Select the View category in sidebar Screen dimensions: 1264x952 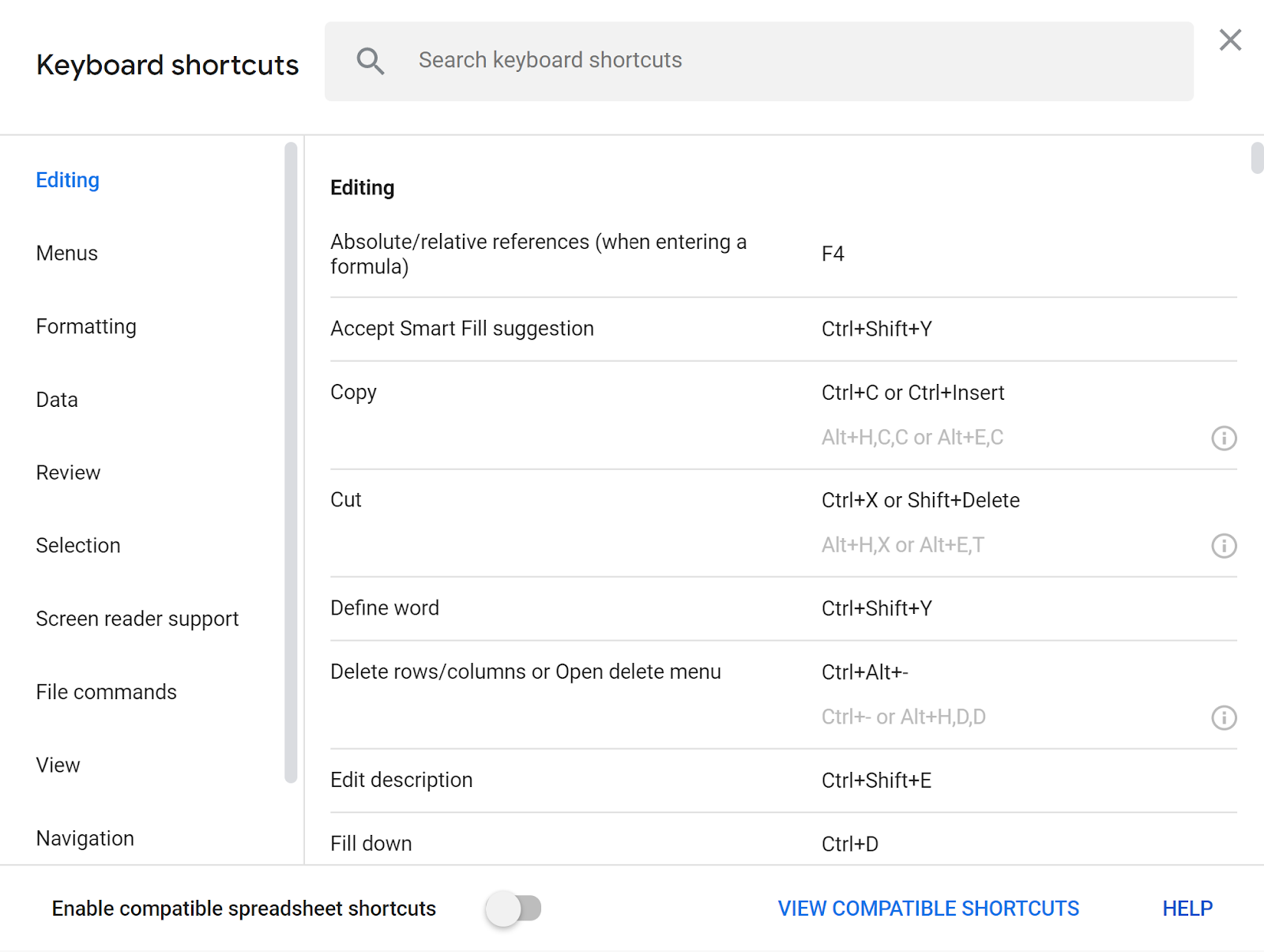[58, 766]
